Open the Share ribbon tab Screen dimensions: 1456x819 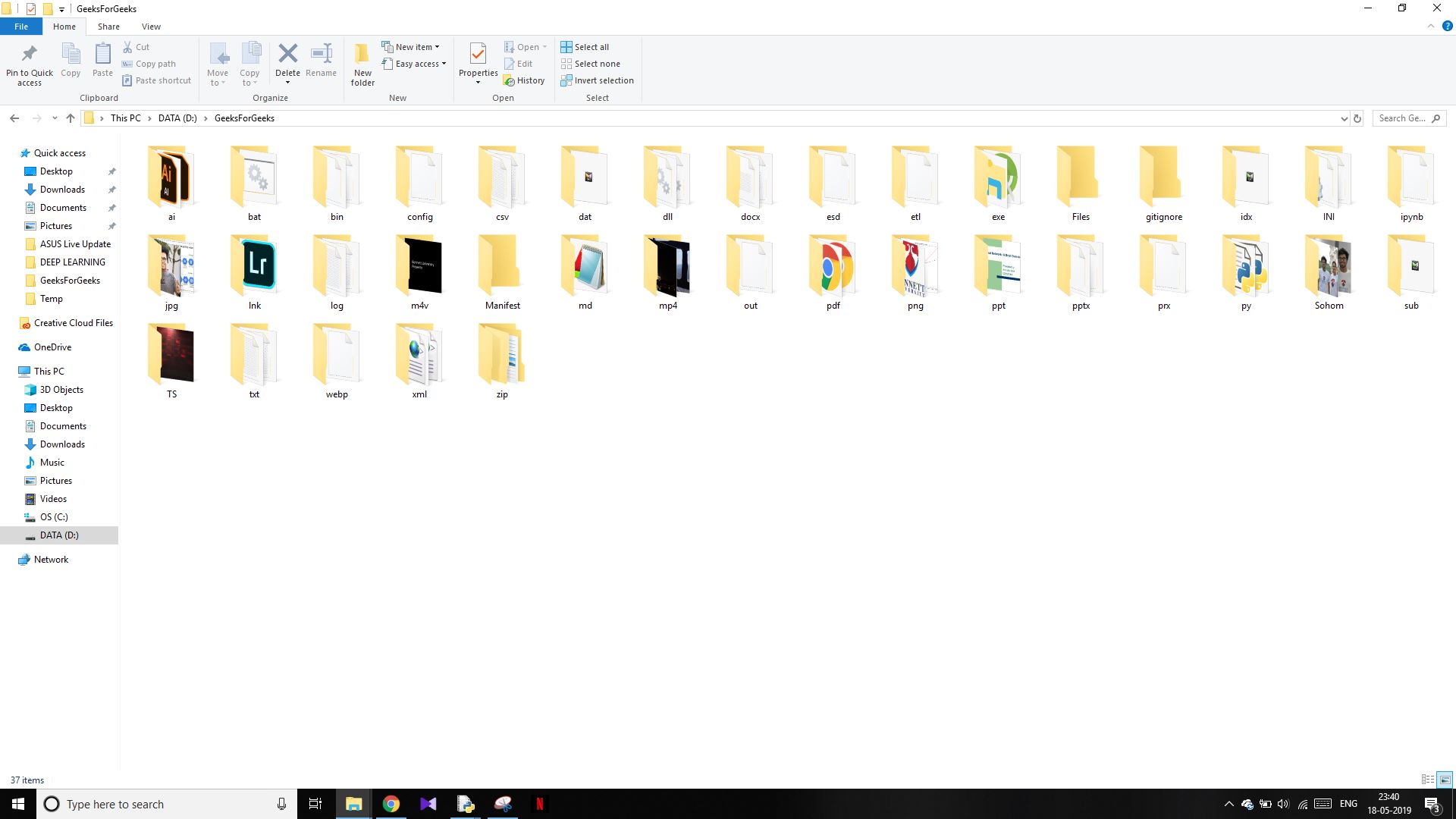point(109,26)
